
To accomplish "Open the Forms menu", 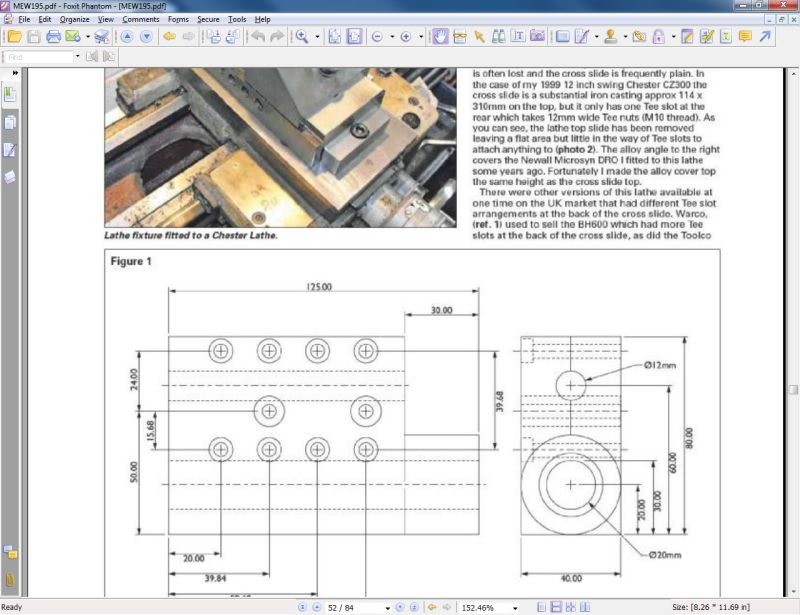I will pyautogui.click(x=178, y=19).
